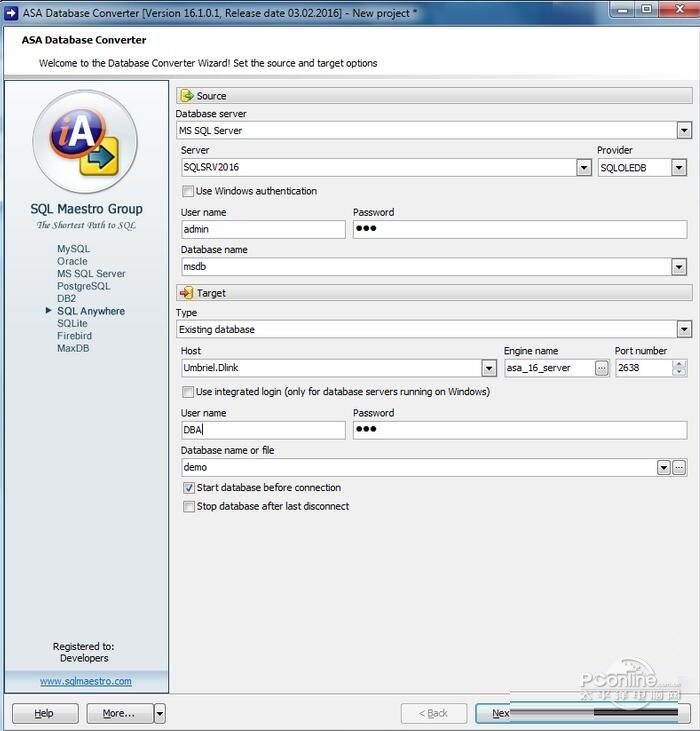Click the Target section header icon
700x731 pixels.
tap(187, 293)
